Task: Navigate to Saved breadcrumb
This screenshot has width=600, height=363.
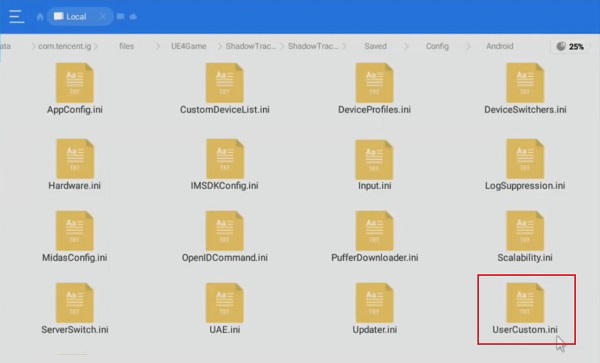Action: (x=375, y=46)
